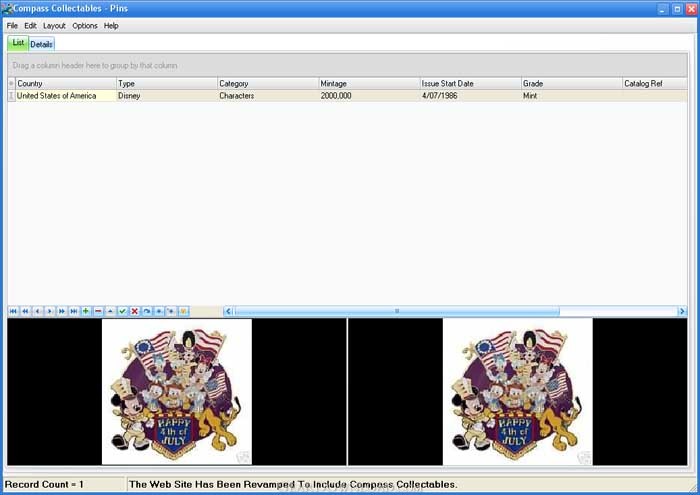Sort by Issue Start Date column header
This screenshot has height=495, width=700.
471,83
